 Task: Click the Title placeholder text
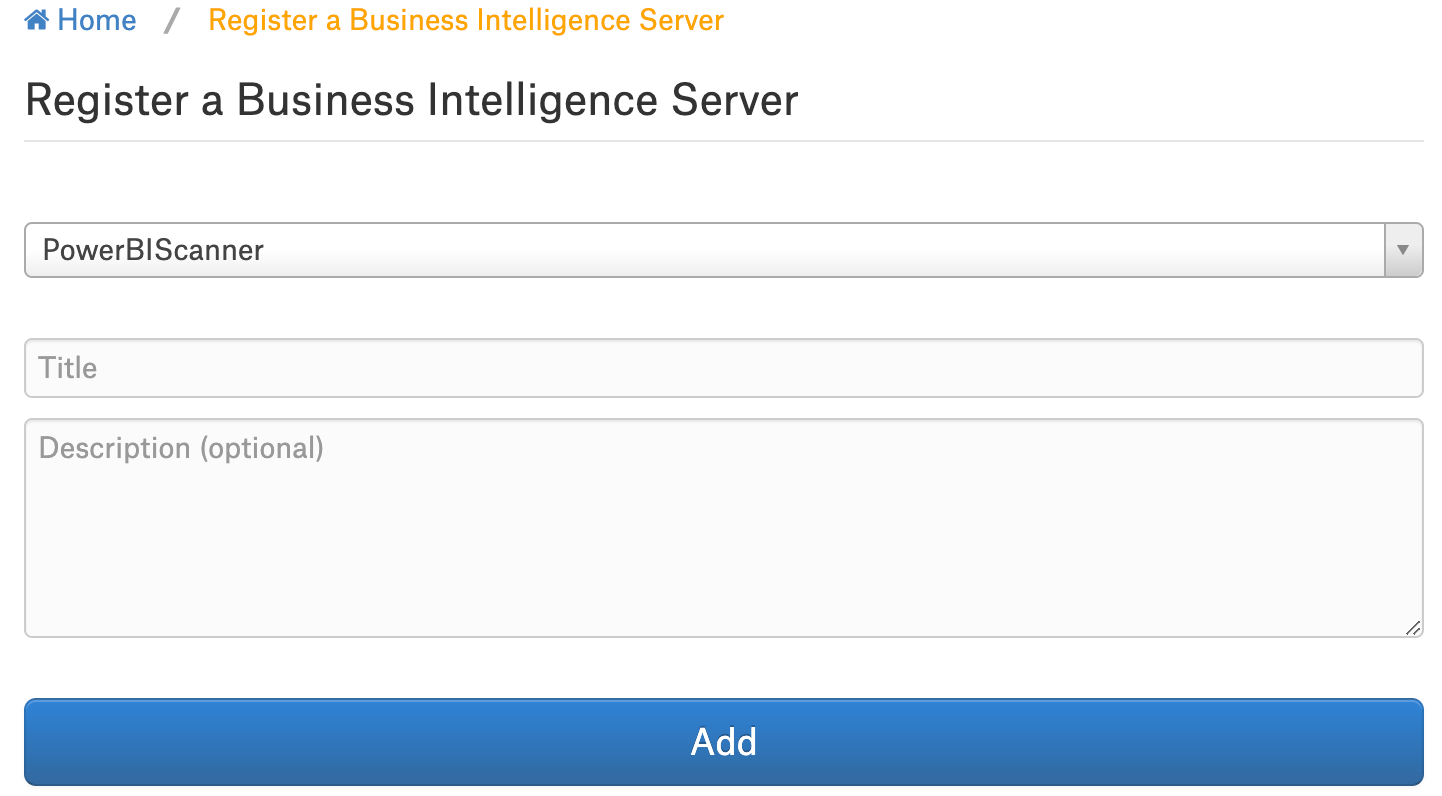coord(68,368)
